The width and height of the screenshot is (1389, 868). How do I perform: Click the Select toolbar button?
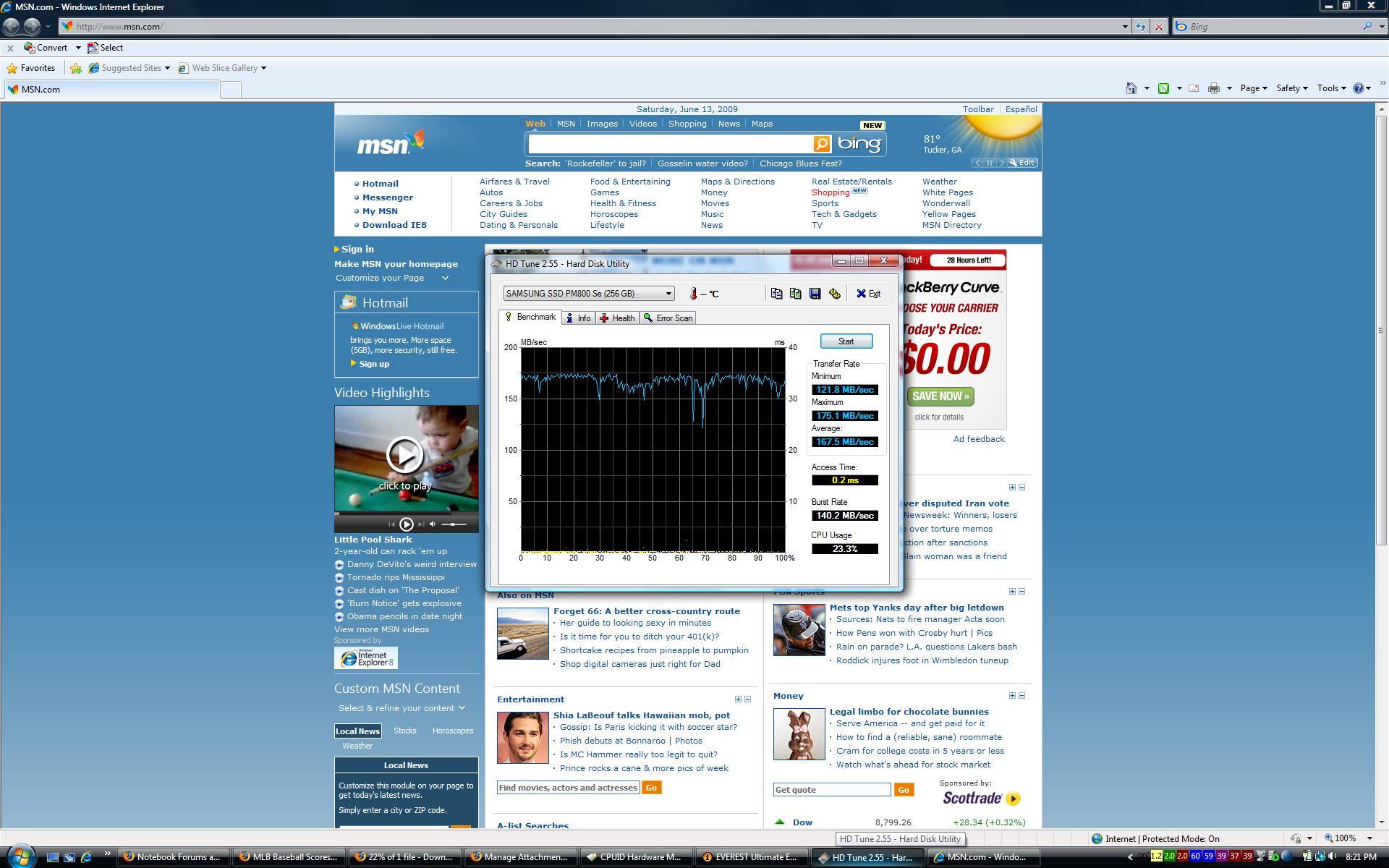tap(105, 48)
